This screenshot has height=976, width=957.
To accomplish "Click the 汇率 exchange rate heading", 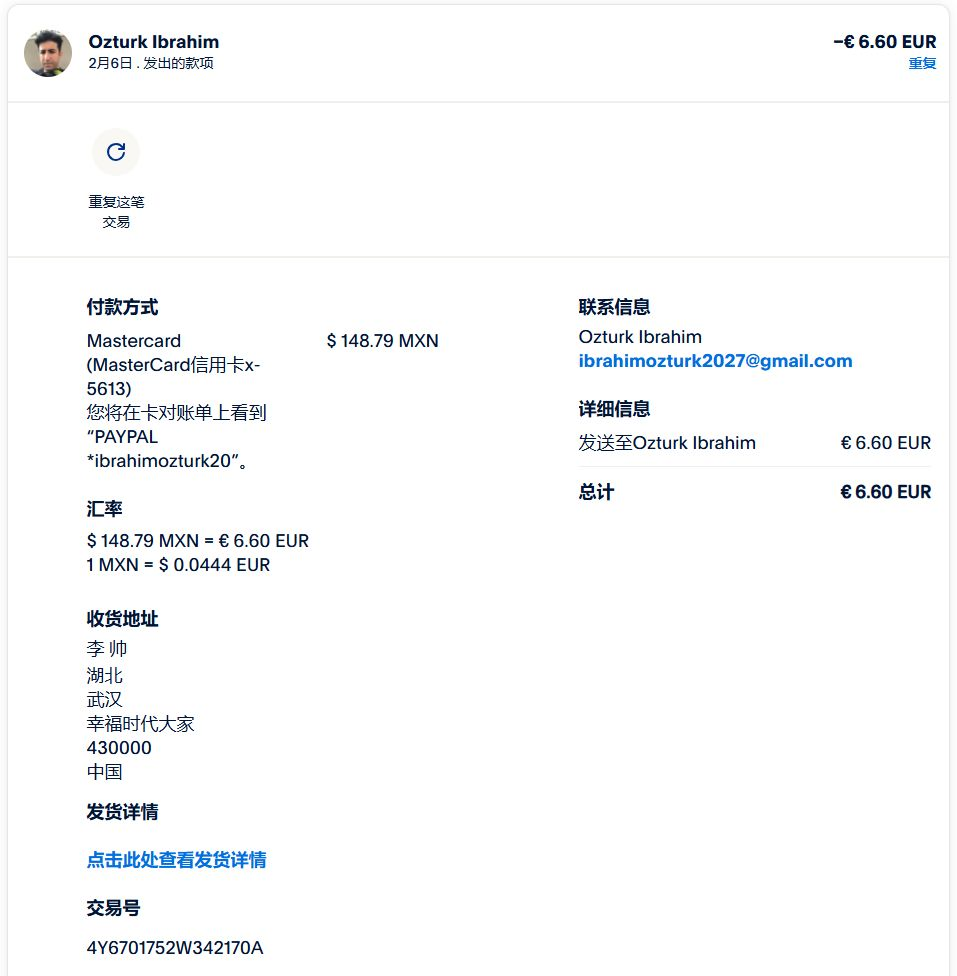I will (x=104, y=509).
